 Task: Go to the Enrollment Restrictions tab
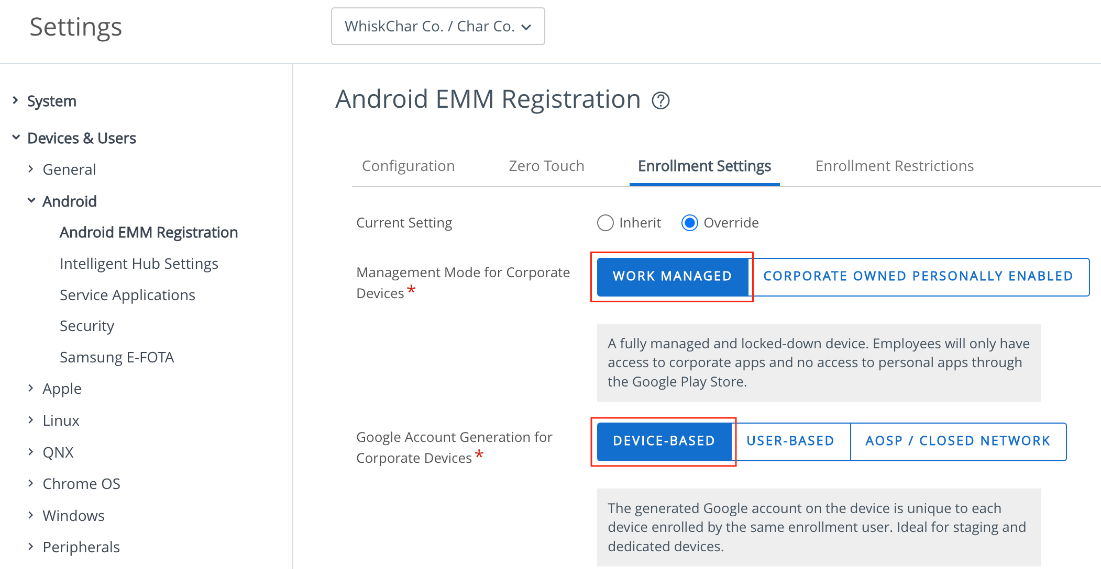tap(894, 166)
